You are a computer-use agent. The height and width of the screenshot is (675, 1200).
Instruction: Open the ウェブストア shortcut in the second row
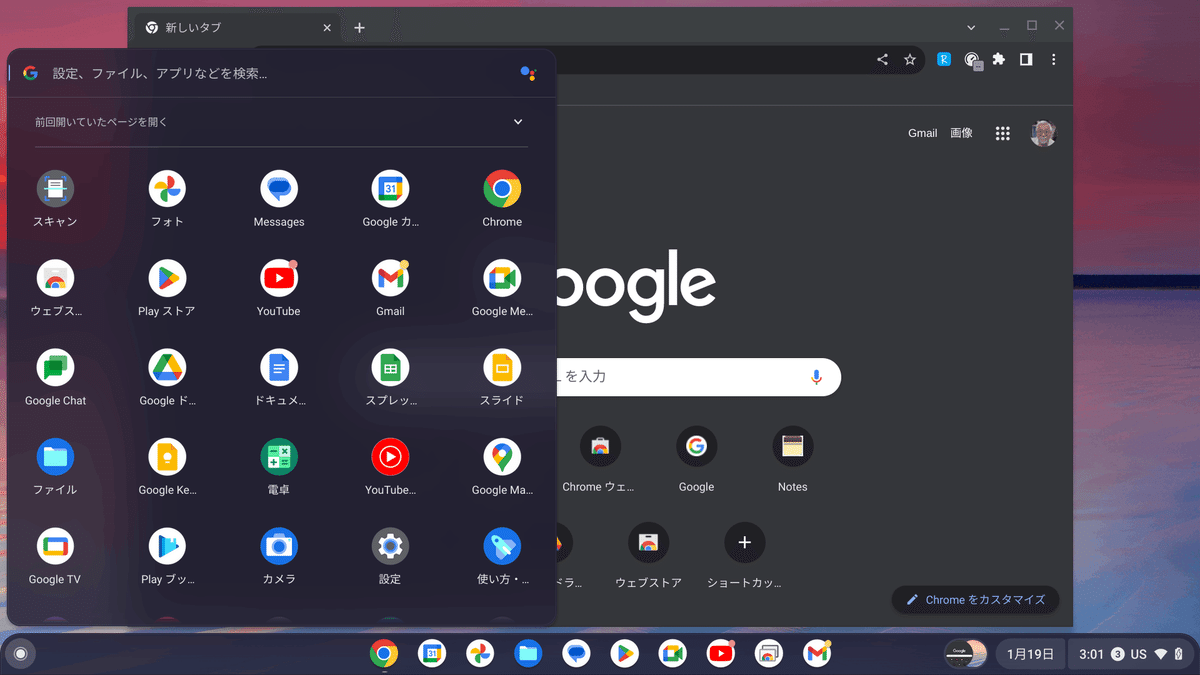coord(648,556)
